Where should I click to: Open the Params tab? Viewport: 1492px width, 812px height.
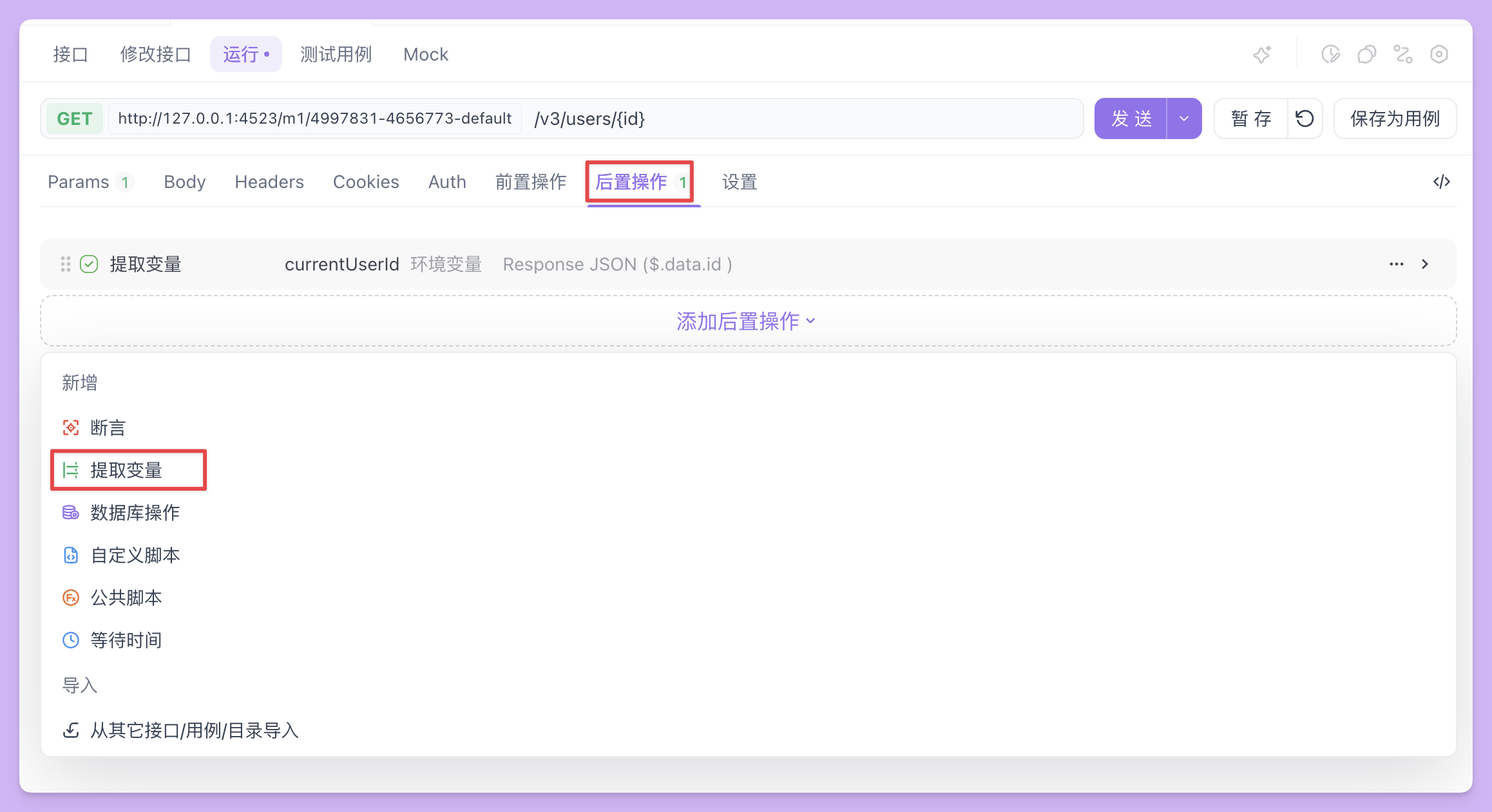click(x=90, y=182)
